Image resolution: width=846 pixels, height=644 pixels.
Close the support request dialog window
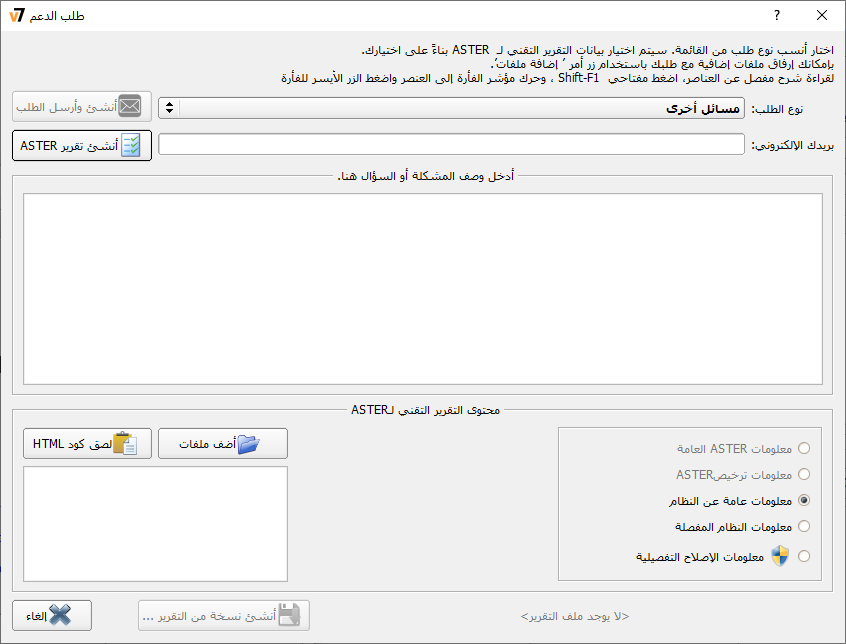pos(822,15)
